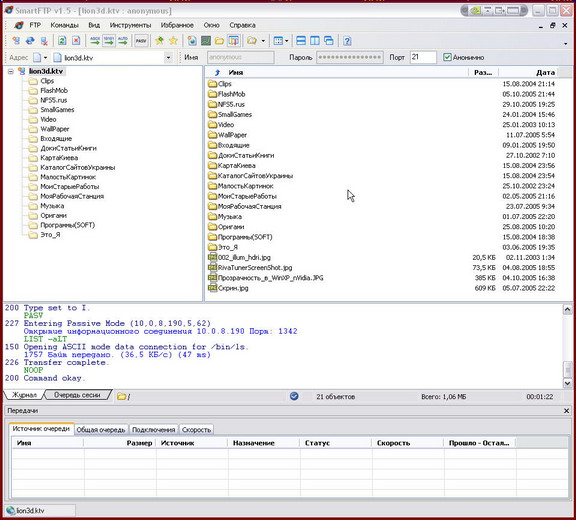Click the highlighted transfer panel icon
The image size is (576, 520).
[234, 41]
